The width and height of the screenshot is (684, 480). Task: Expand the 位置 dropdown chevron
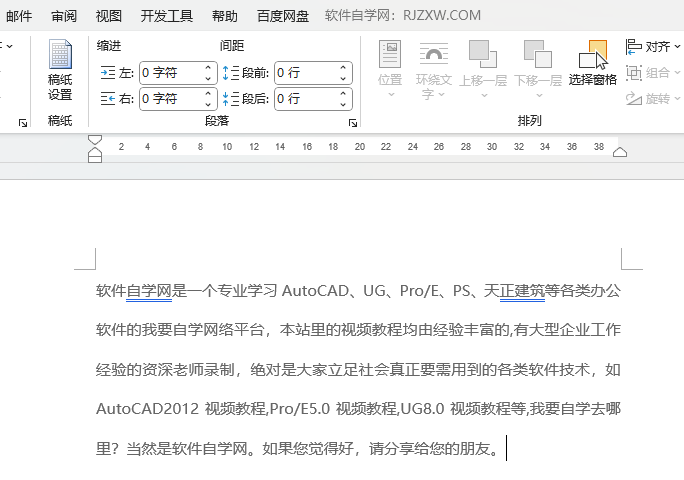391,95
